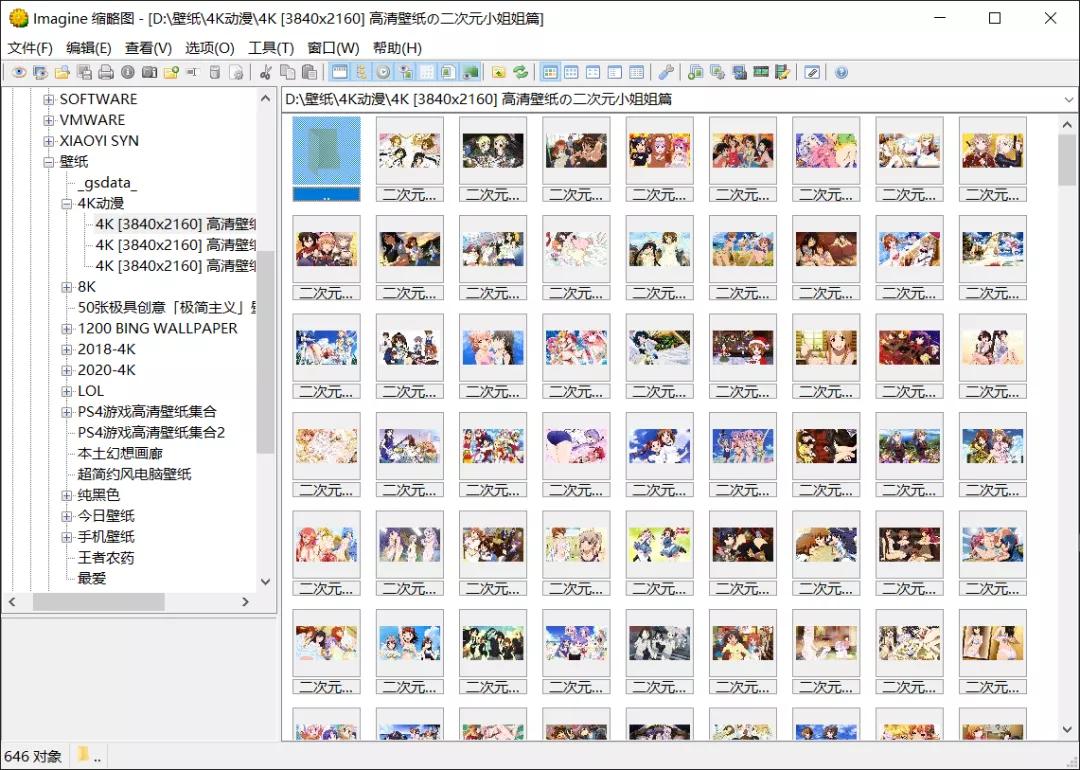Click the copy pages toolbar icon

[x=287, y=72]
